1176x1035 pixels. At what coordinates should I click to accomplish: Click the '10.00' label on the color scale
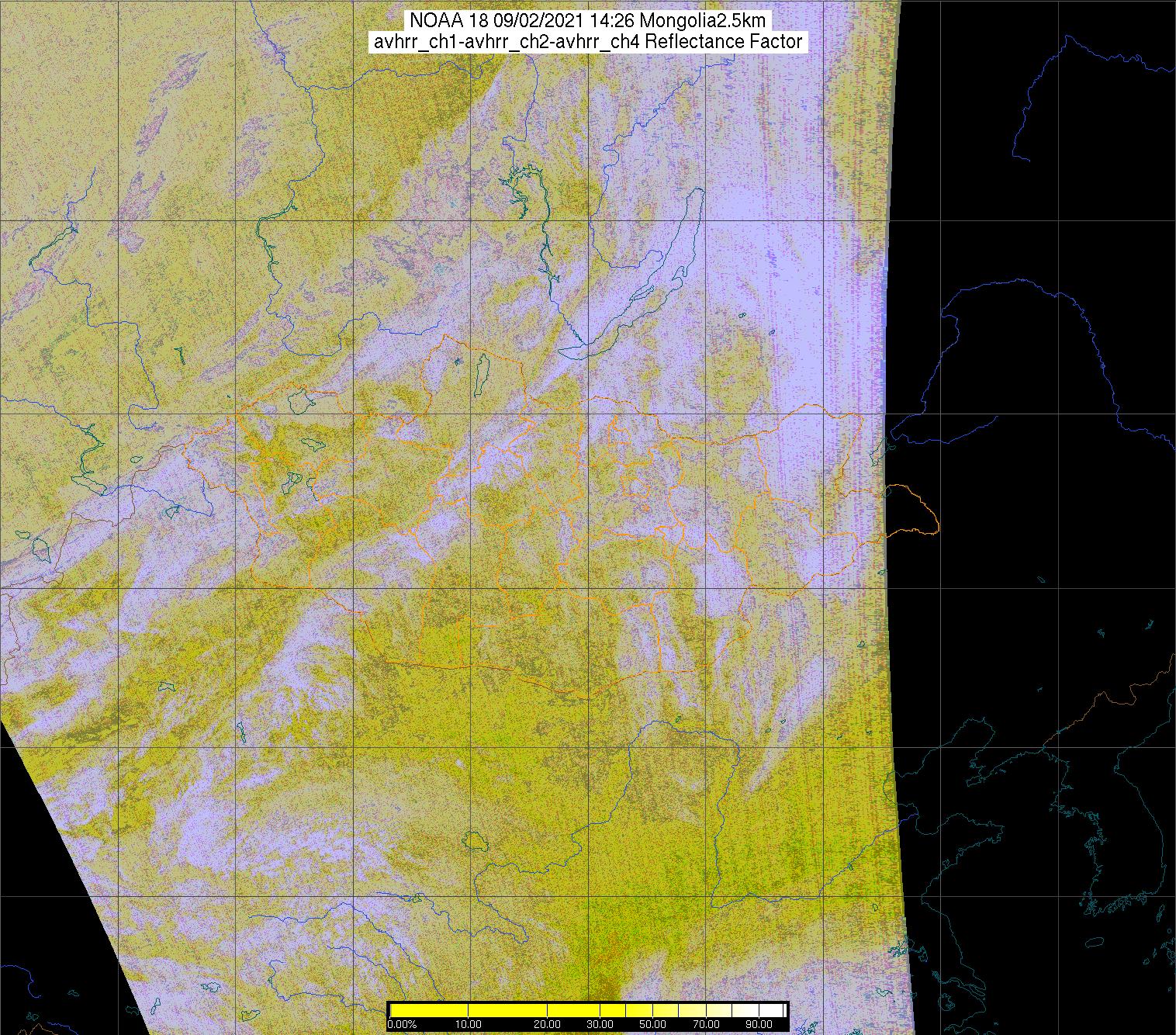pos(469,1024)
